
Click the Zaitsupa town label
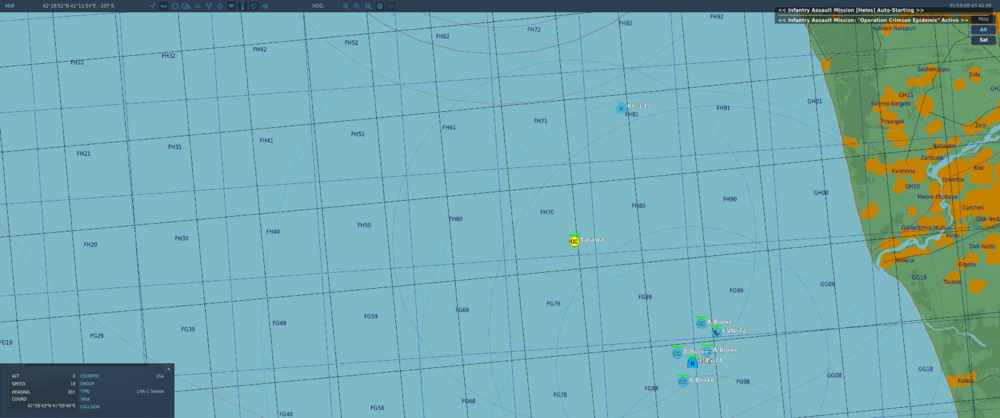click(x=932, y=157)
